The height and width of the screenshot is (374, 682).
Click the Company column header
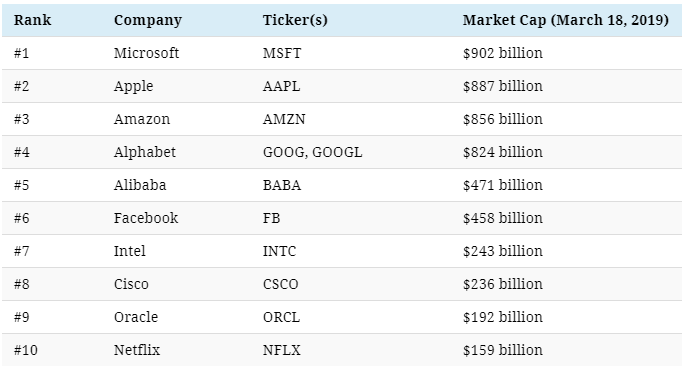[x=148, y=20]
